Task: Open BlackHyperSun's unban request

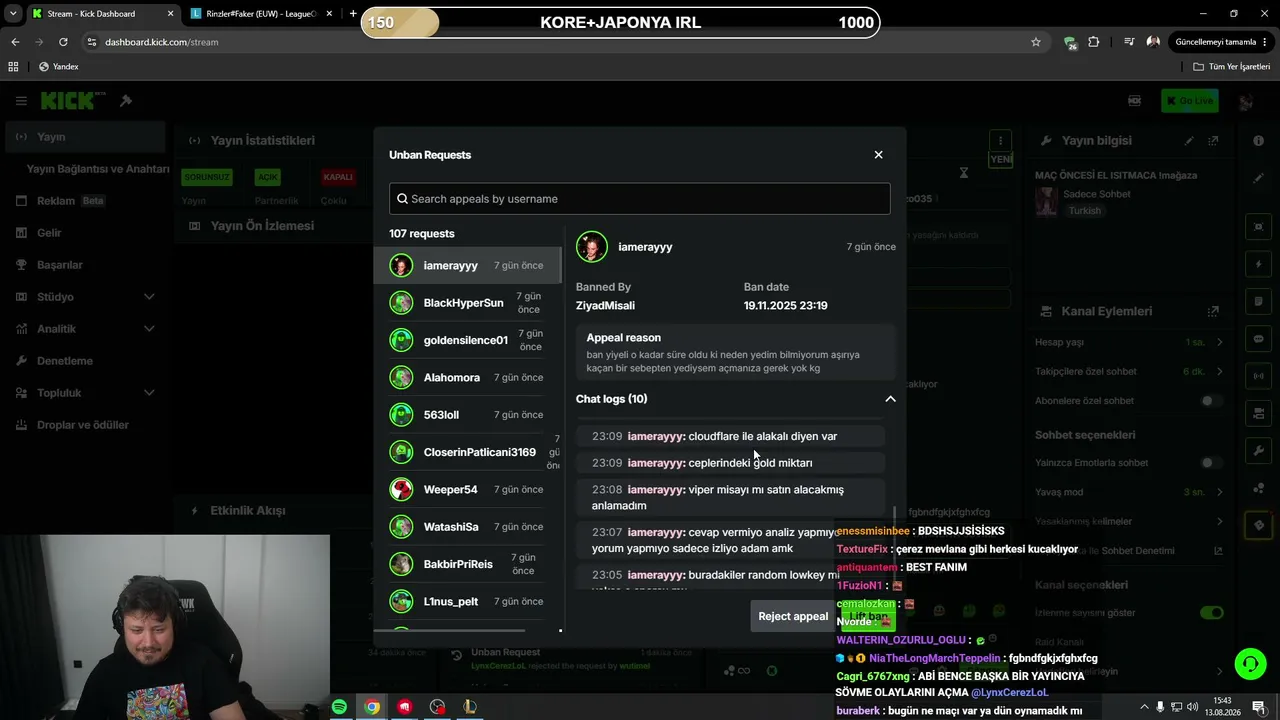Action: click(468, 302)
